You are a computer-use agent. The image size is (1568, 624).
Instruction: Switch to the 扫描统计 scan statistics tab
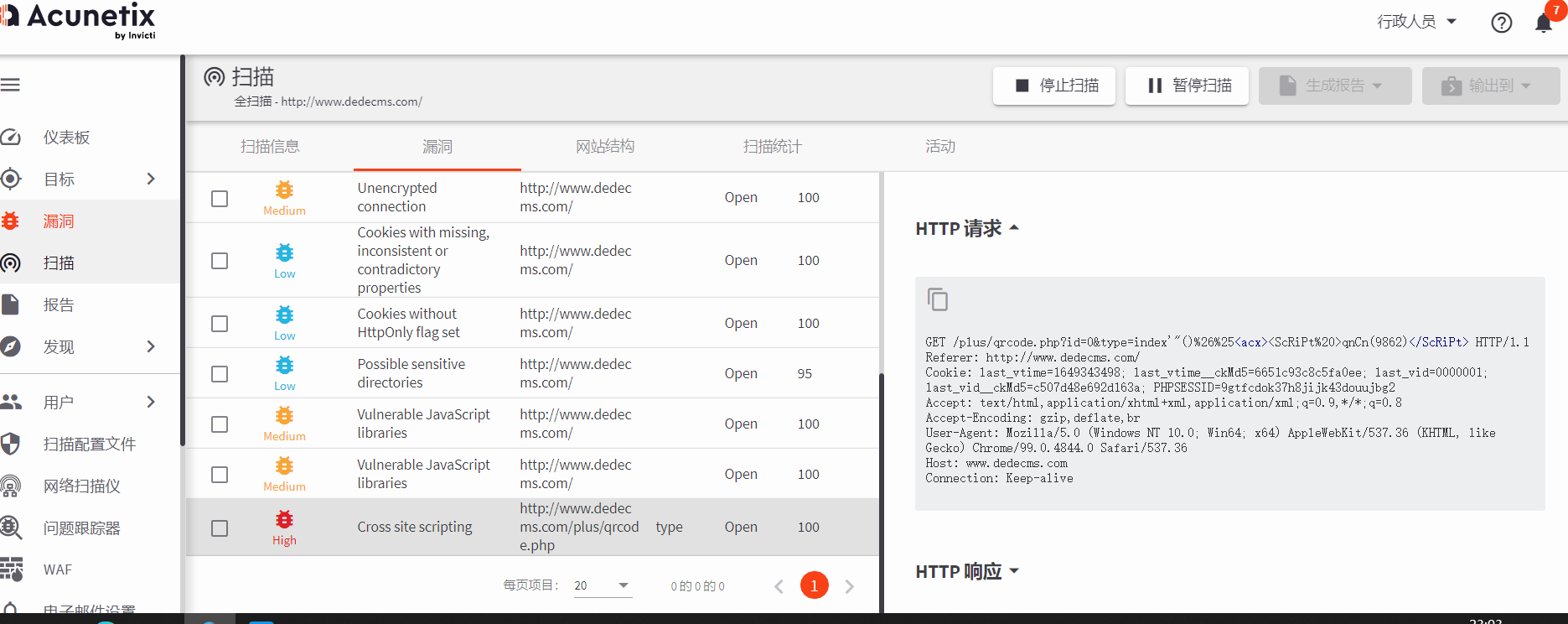tap(773, 147)
